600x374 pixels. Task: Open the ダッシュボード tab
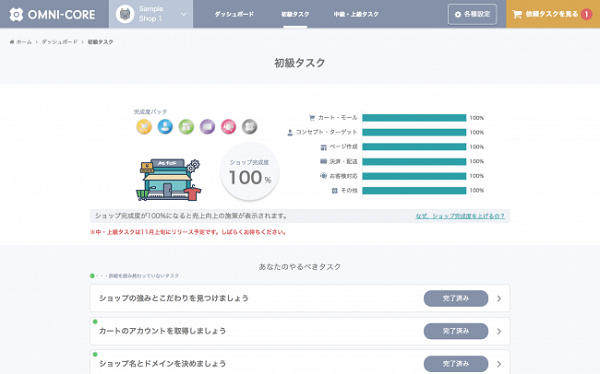click(x=234, y=14)
